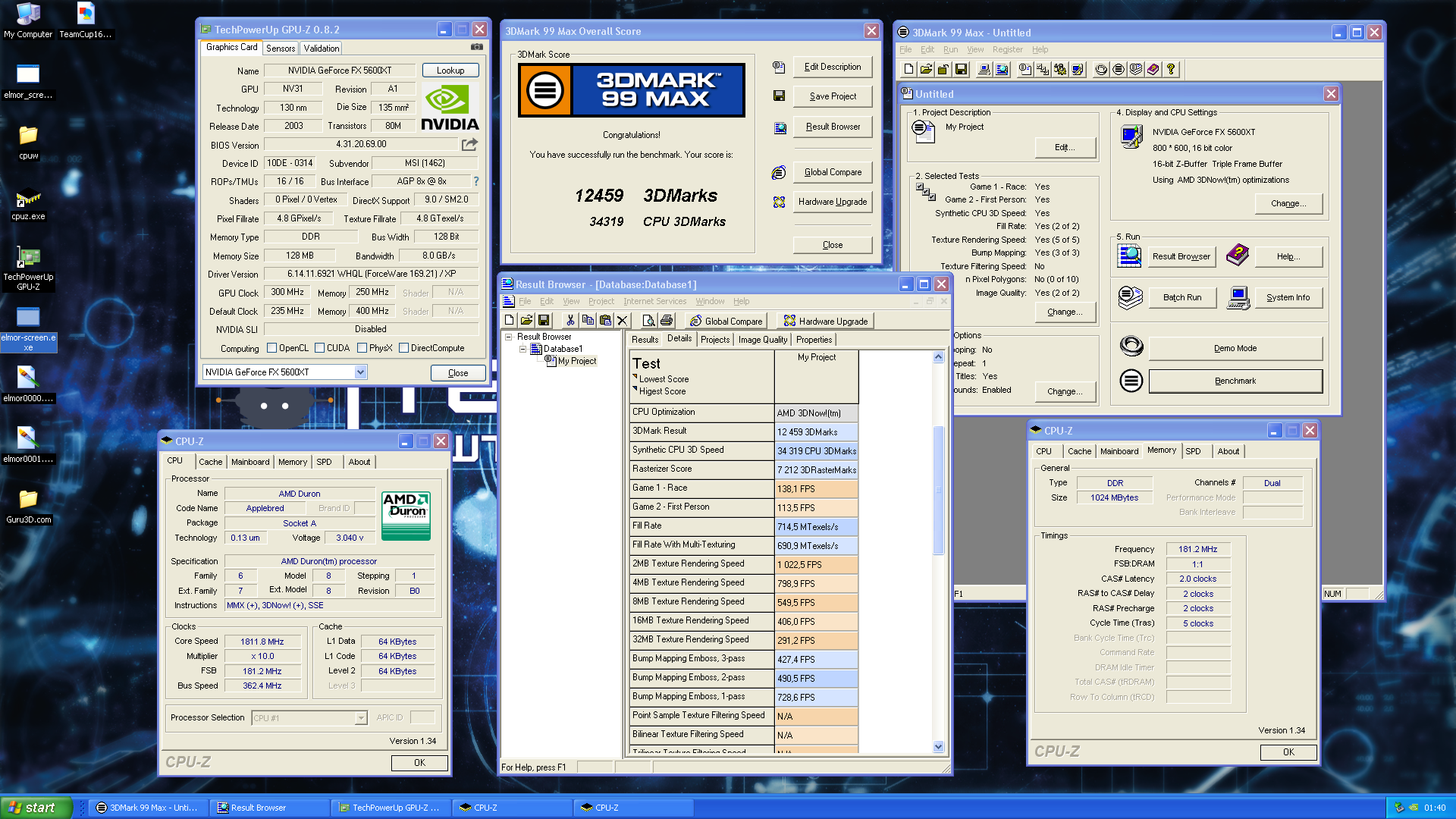
Task: Tick the DirectCompute checkbox in GPU-Z
Action: pyautogui.click(x=404, y=348)
